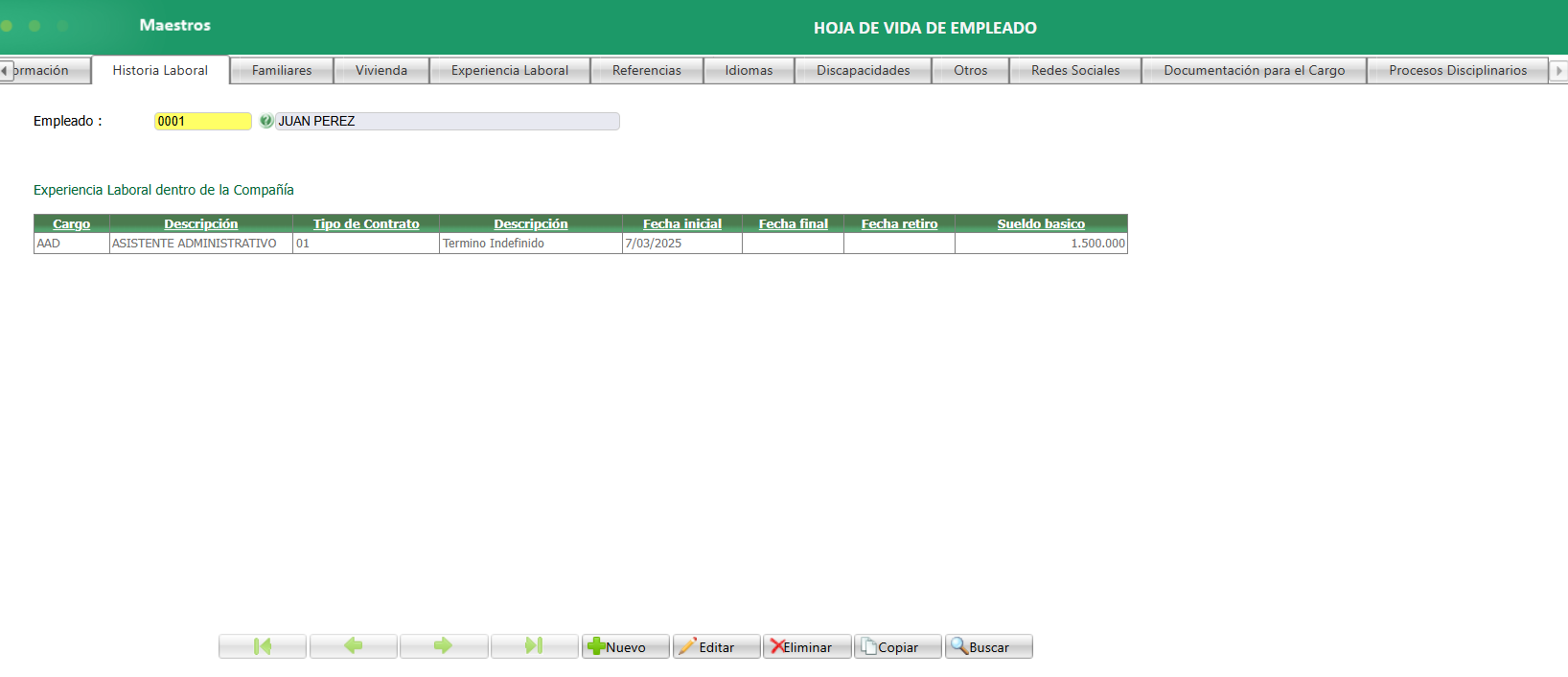The image size is (1568, 677).
Task: Sort by first Descripción column header
Action: [201, 223]
